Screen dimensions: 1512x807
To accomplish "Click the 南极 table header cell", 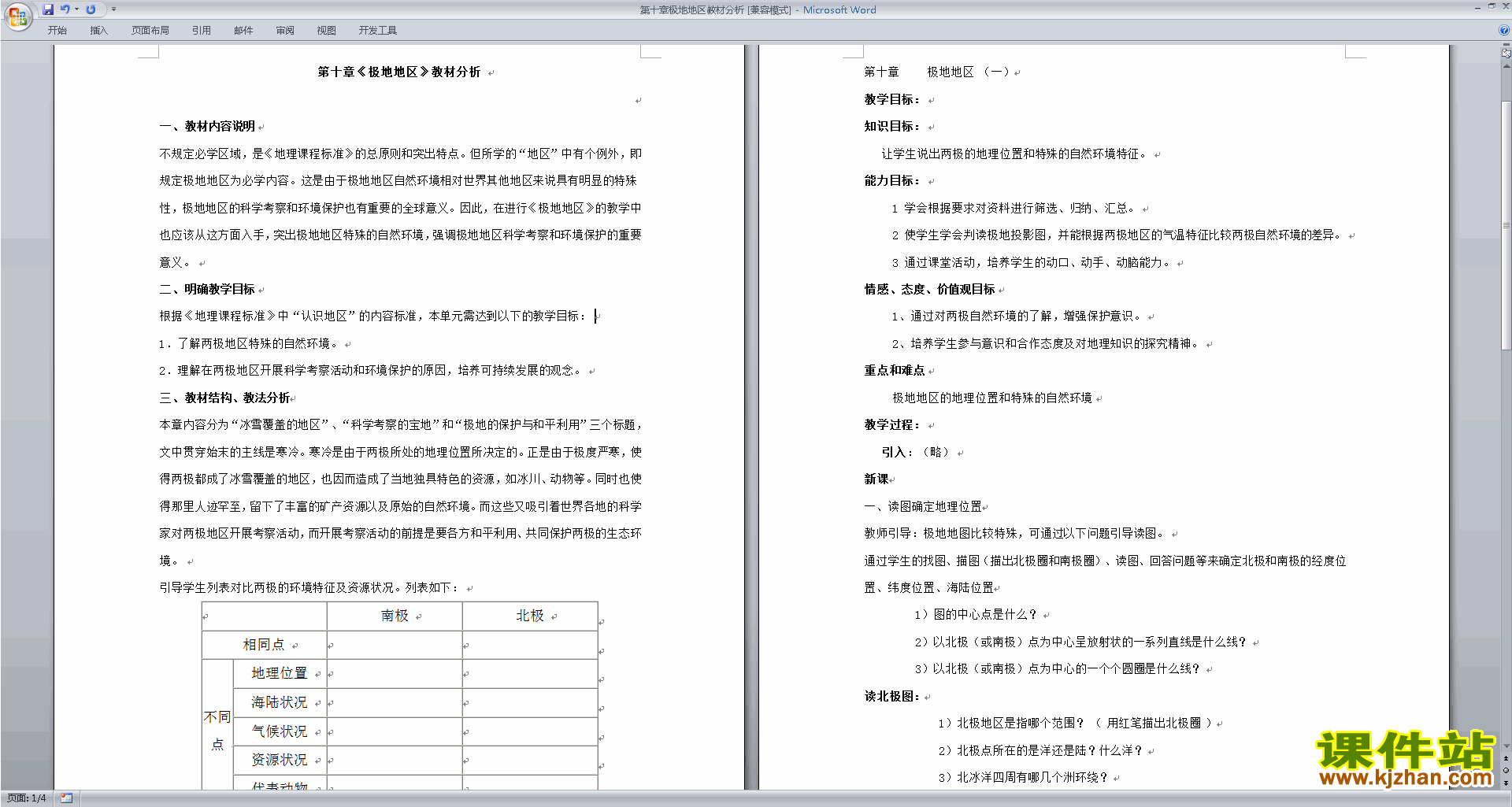I will click(x=395, y=616).
